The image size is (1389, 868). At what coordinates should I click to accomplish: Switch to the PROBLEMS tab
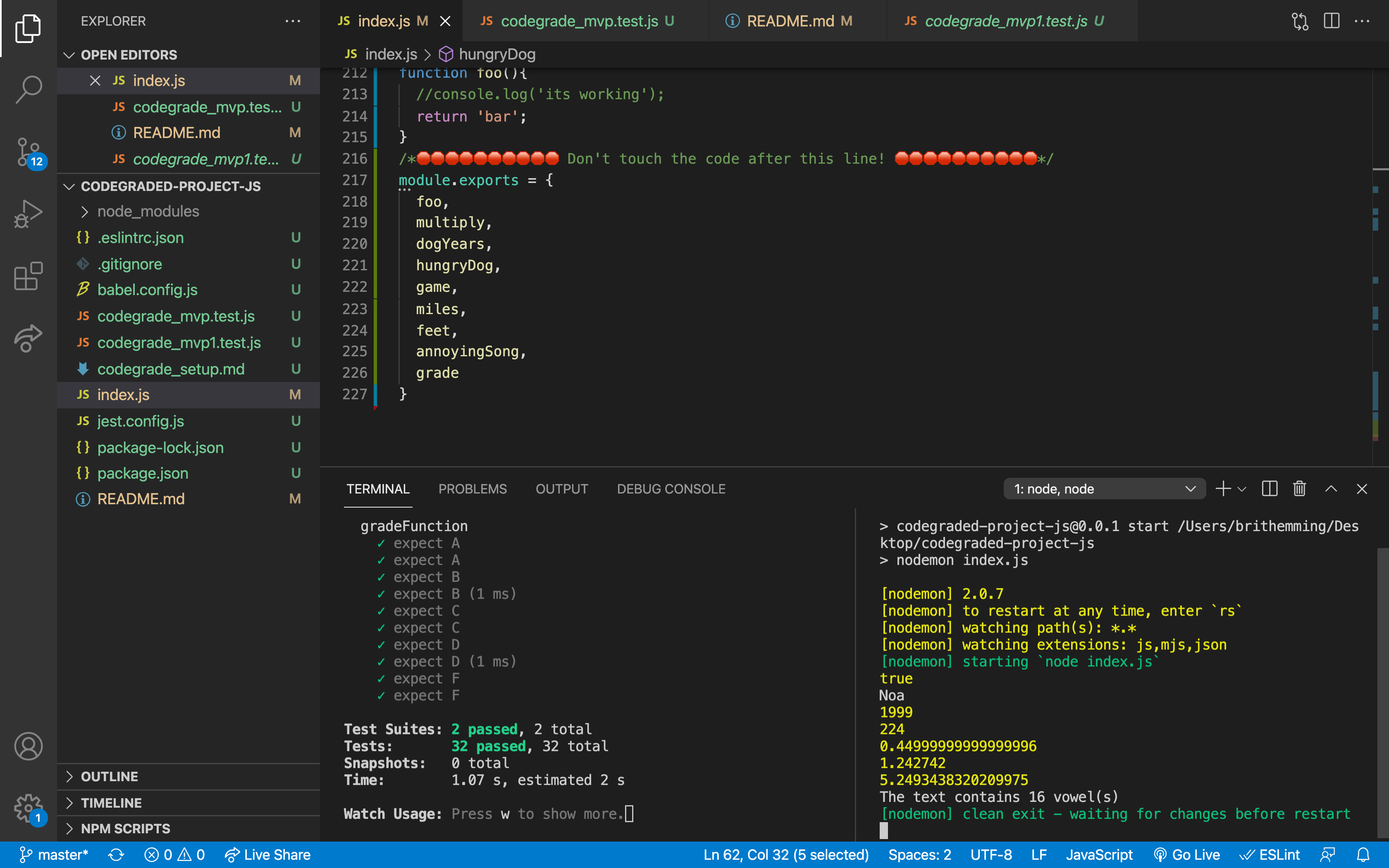473,489
